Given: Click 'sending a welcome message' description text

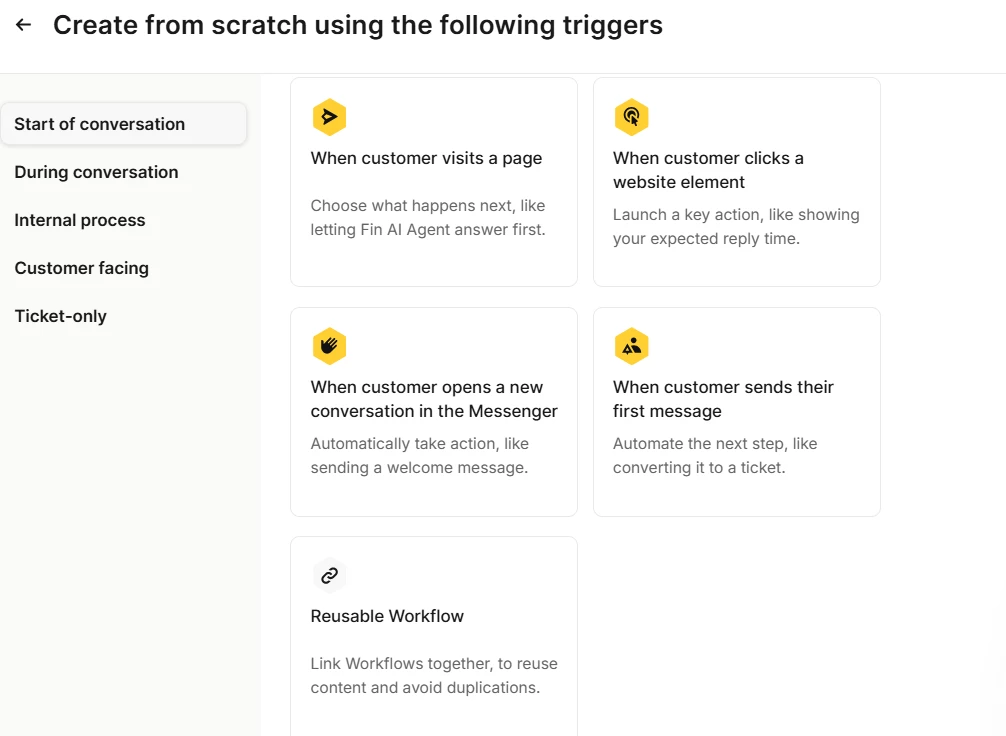Looking at the screenshot, I should pyautogui.click(x=419, y=468).
